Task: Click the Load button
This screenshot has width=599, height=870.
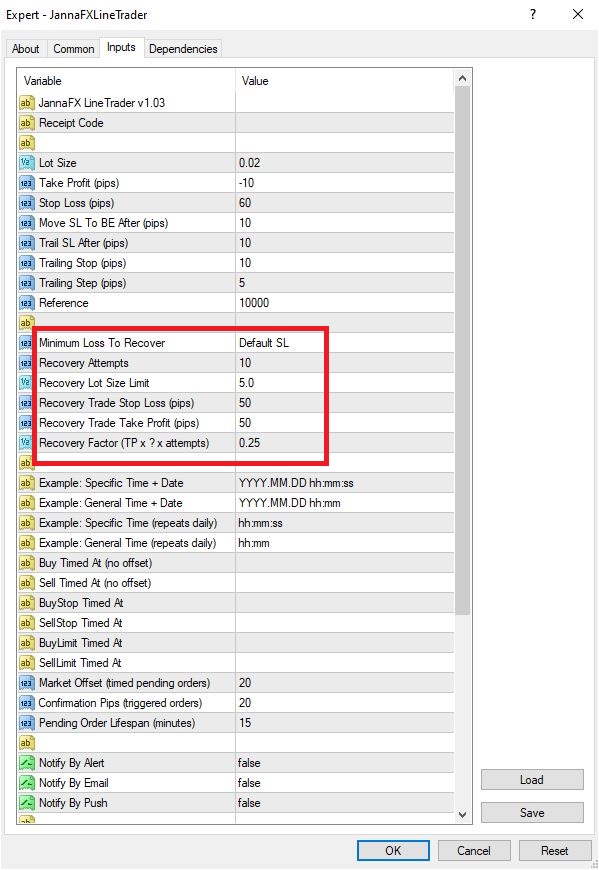Action: 532,780
